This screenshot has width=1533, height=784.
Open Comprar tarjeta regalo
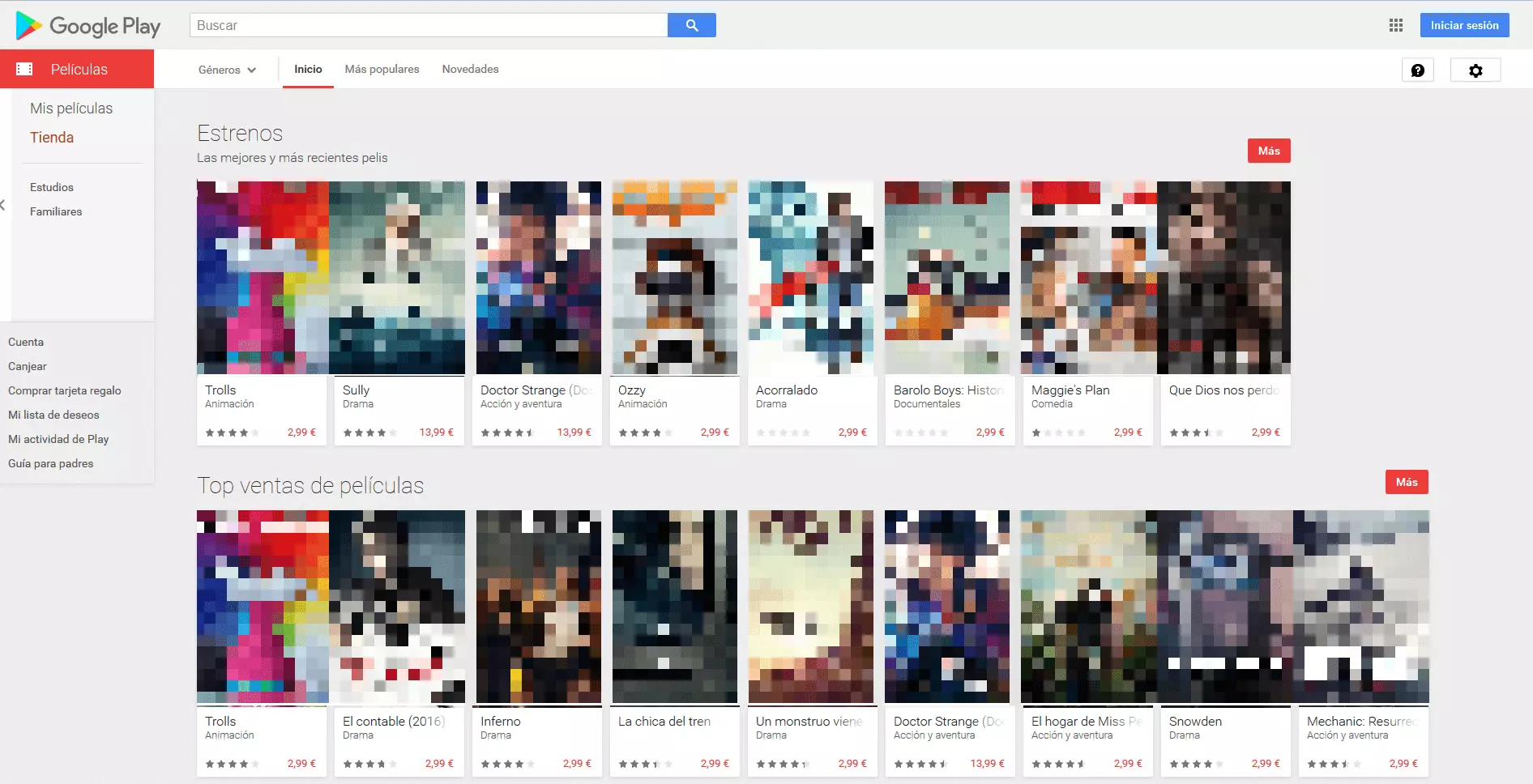[x=65, y=390]
